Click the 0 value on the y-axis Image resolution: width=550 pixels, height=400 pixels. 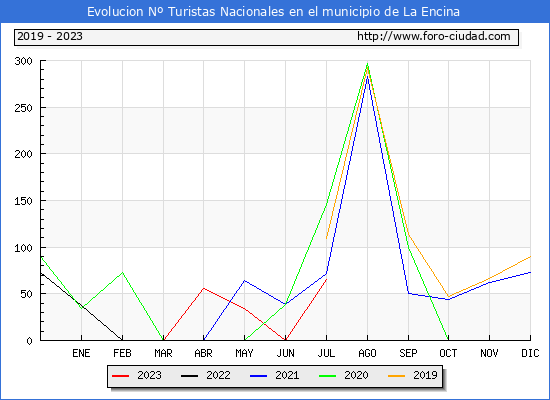(x=29, y=341)
